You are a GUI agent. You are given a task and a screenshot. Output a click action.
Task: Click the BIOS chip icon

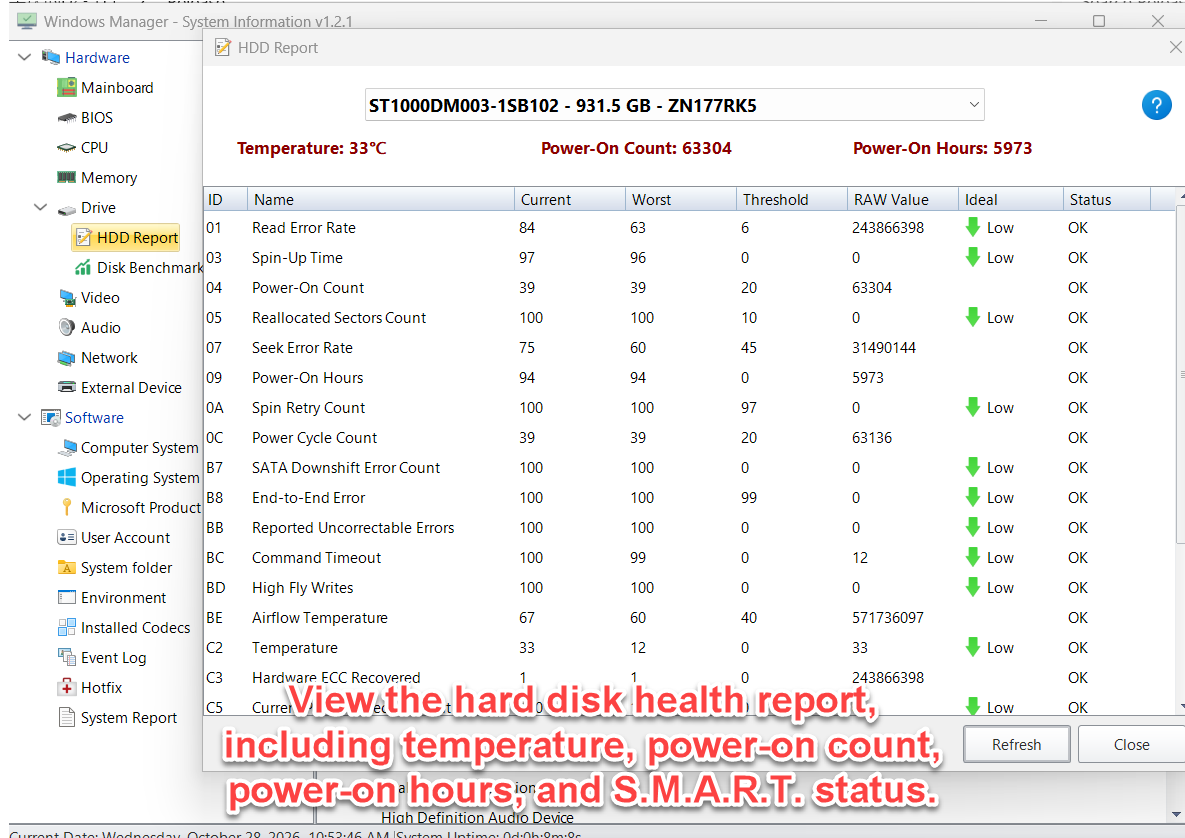(67, 118)
